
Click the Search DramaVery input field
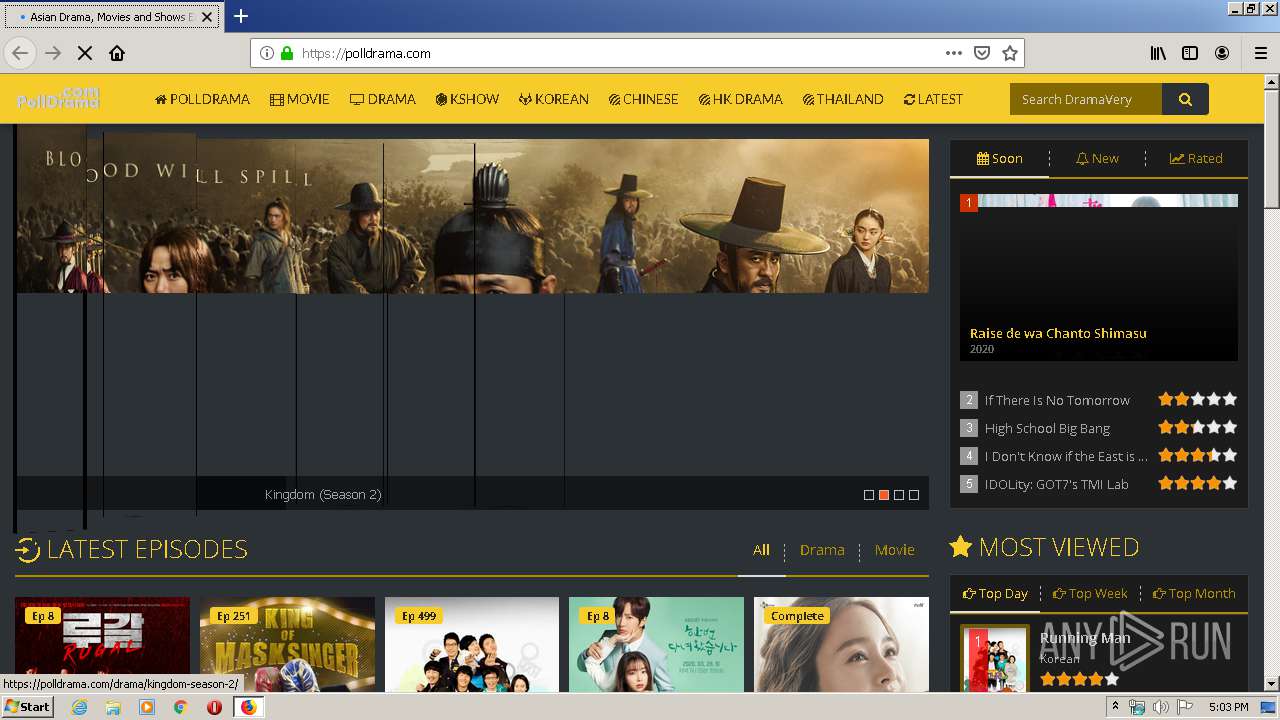click(1086, 99)
